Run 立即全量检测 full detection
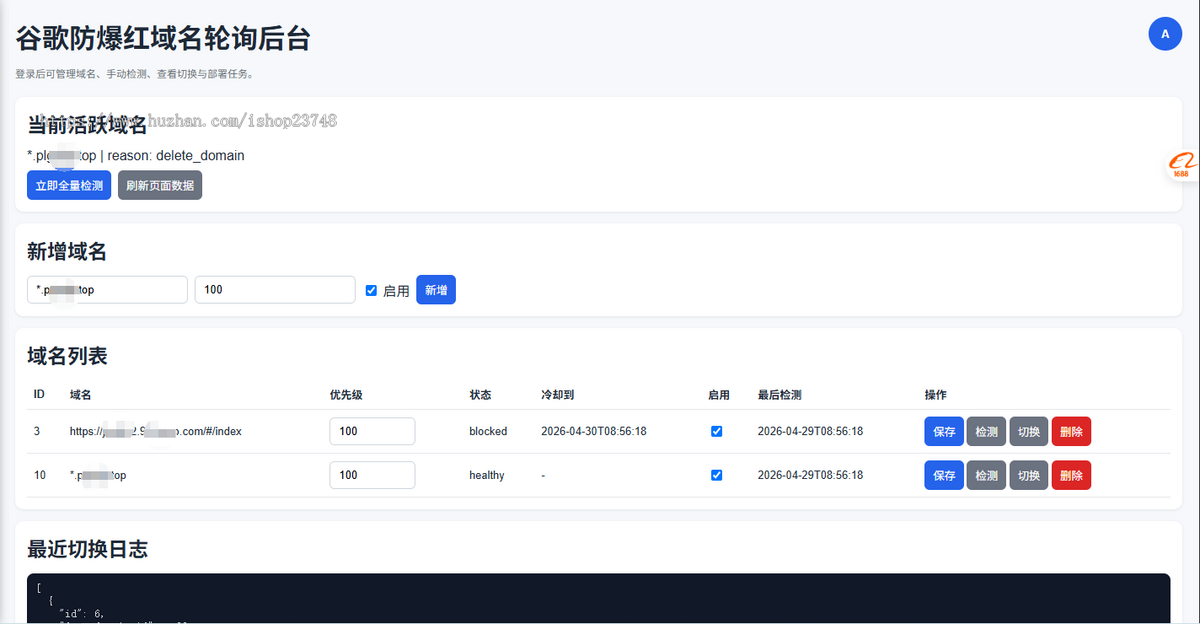The image size is (1200, 624). click(x=69, y=185)
